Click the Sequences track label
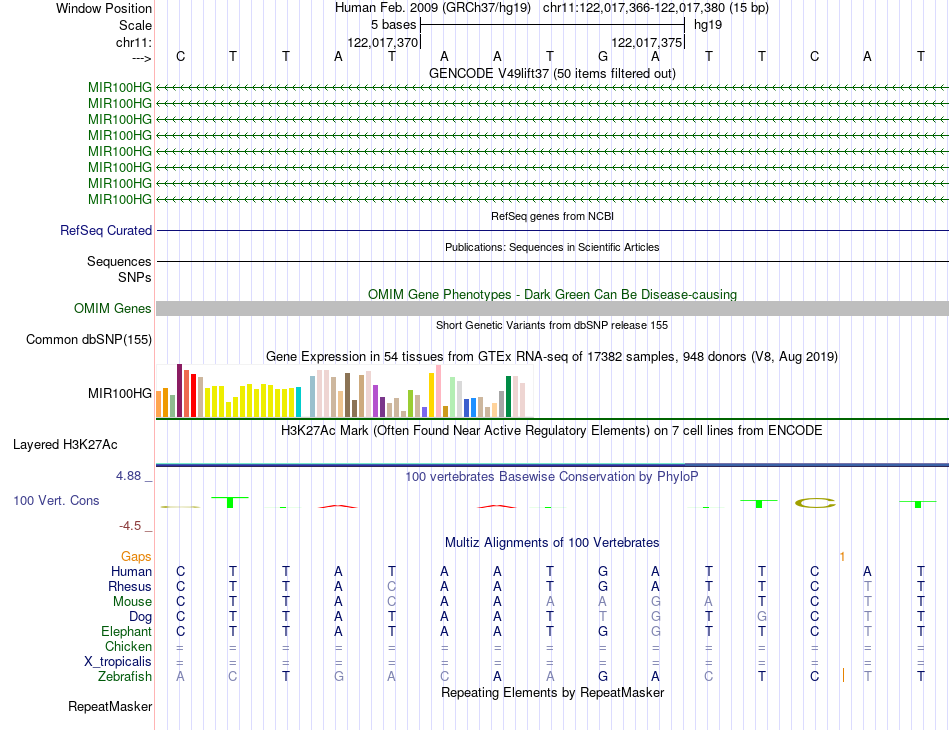Viewport: 950px width, 730px height. point(119,261)
